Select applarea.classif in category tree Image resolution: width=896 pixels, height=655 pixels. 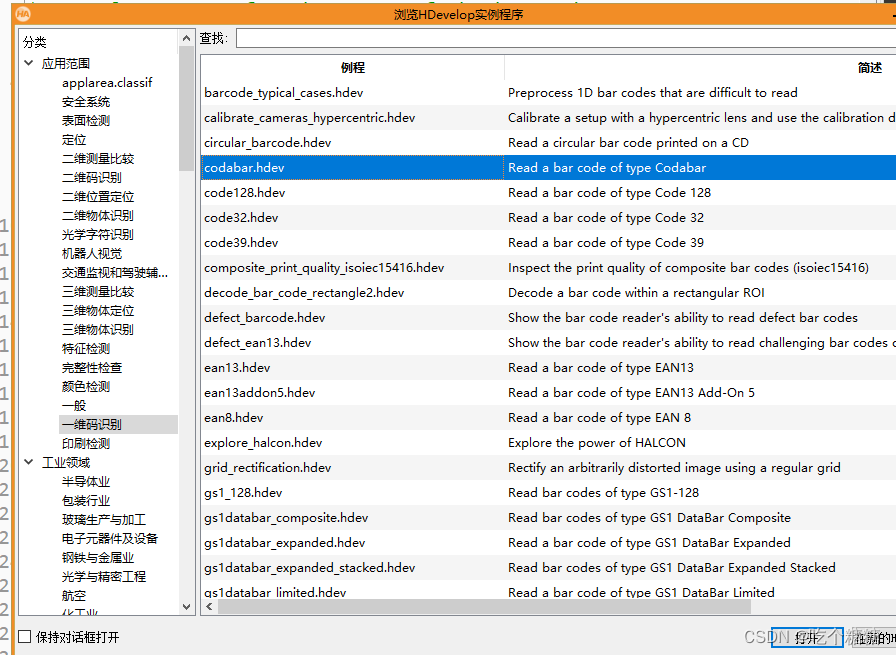coord(107,82)
